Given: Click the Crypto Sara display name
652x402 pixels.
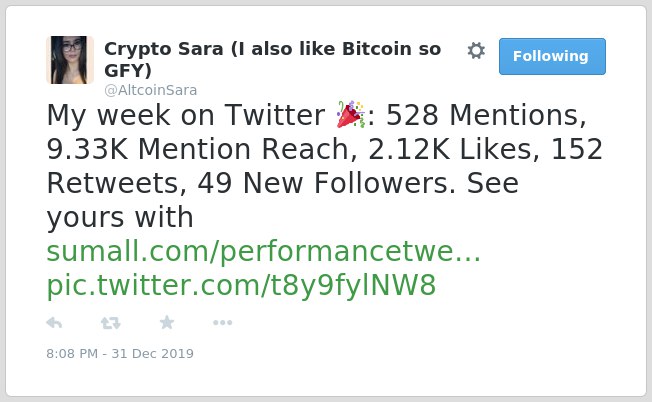Looking at the screenshot, I should click(x=272, y=59).
